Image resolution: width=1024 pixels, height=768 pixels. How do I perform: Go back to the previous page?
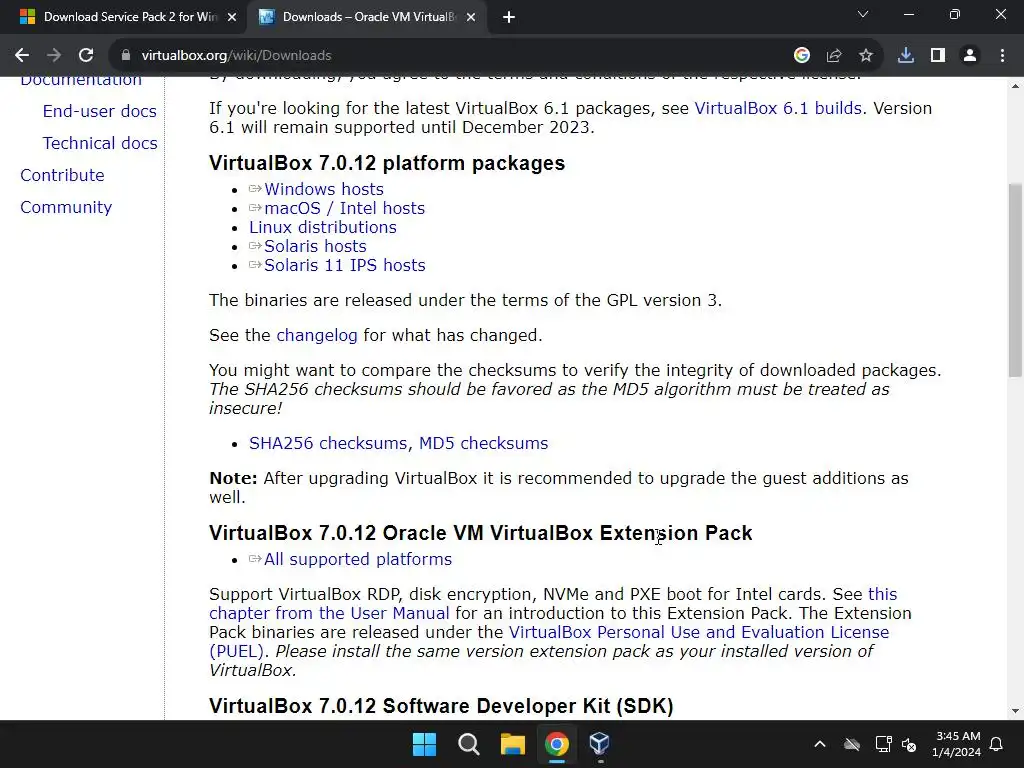22,56
